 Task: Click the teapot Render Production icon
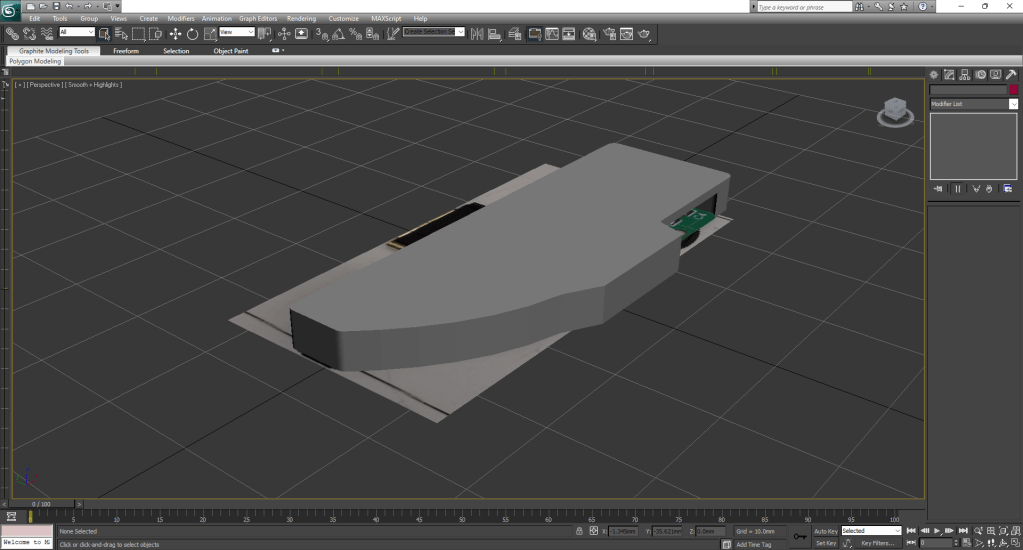click(645, 34)
